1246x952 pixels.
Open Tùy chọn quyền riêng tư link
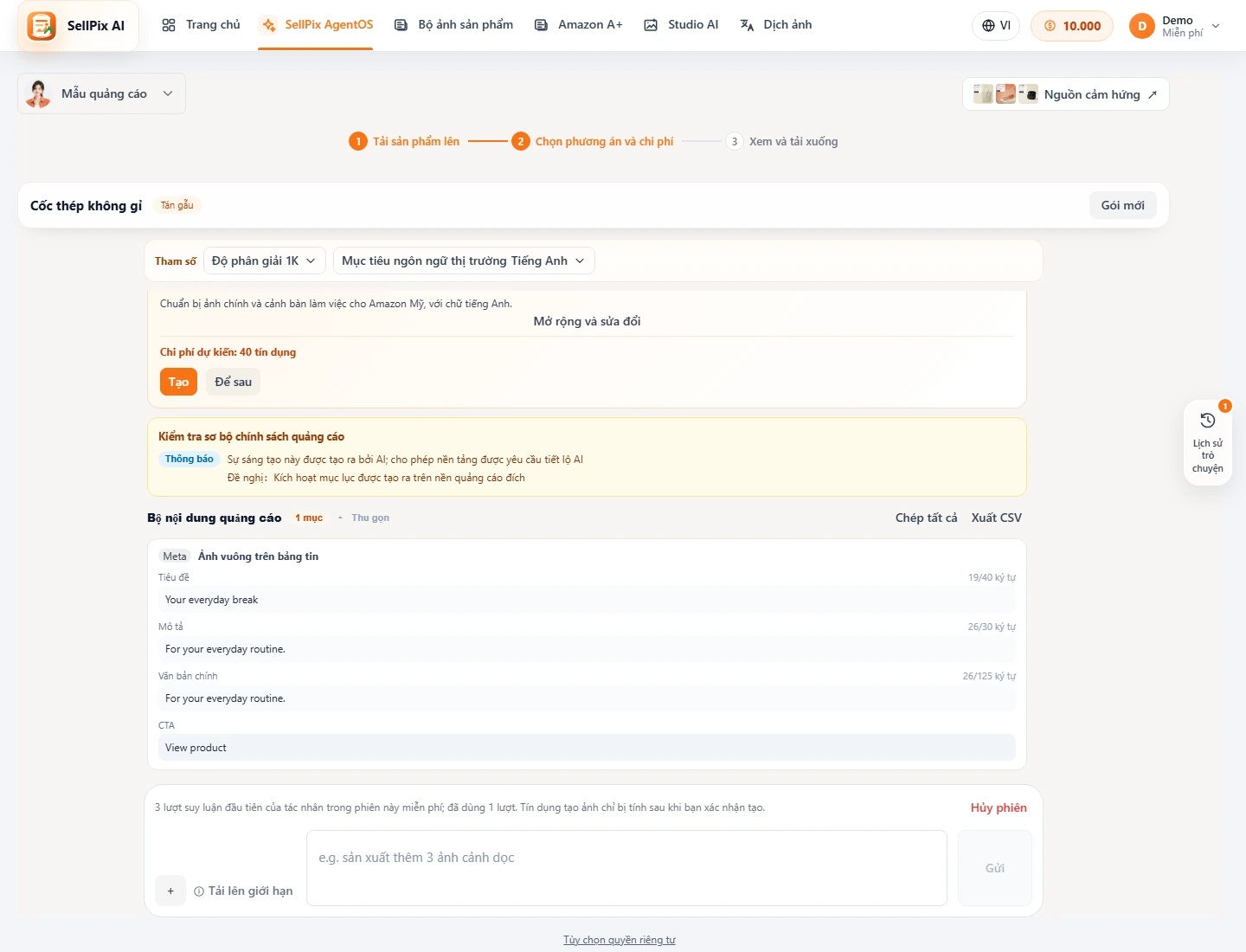point(620,940)
